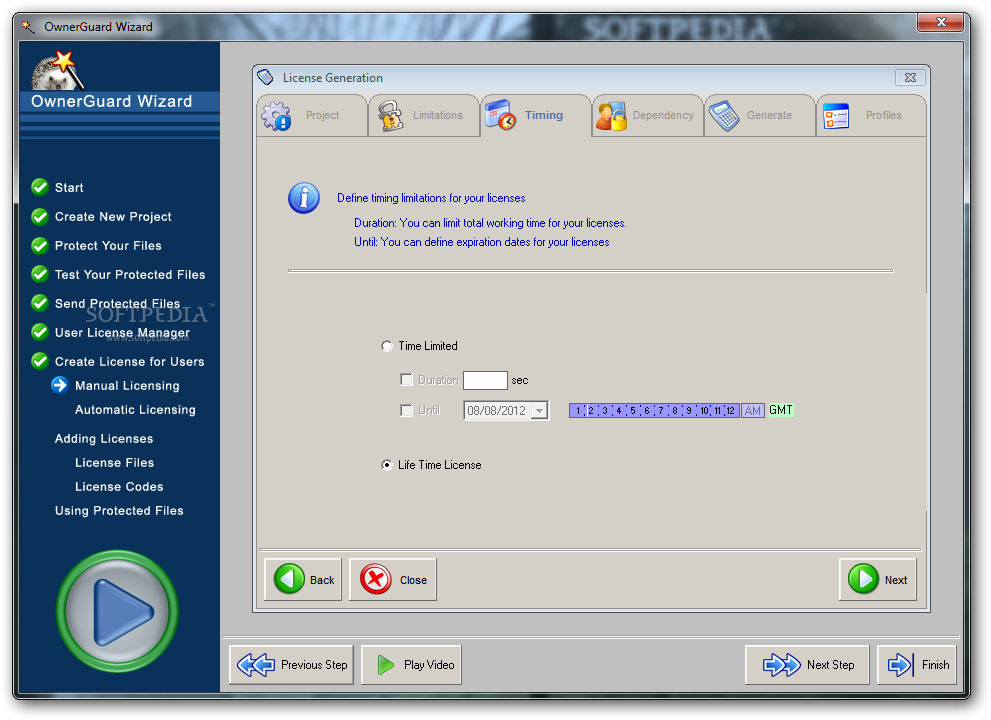This screenshot has height=720, width=991.
Task: Open Using Protected Files section
Action: (x=119, y=511)
